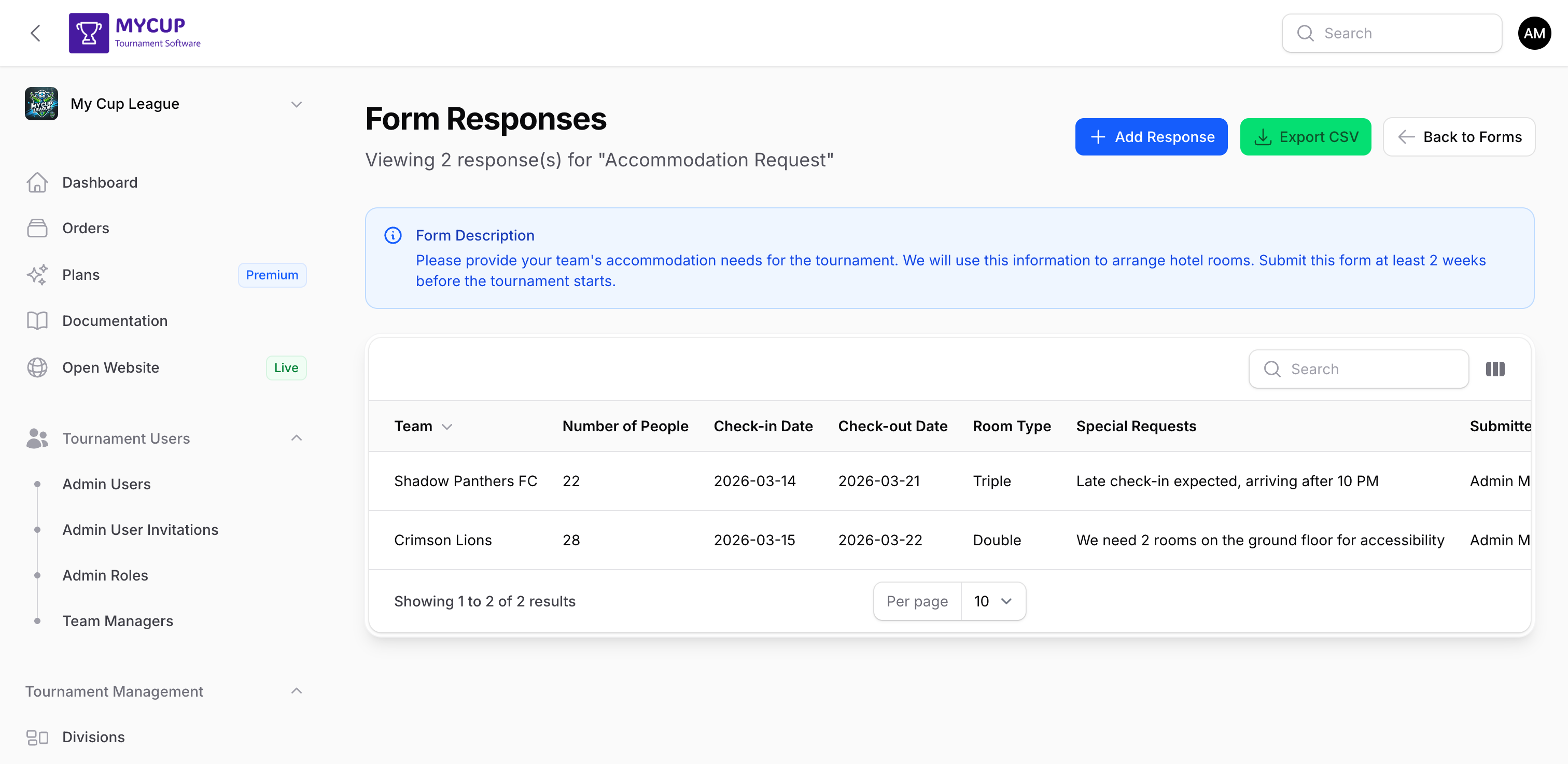Open Documentation using the book icon
This screenshot has width=1568, height=764.
[38, 320]
